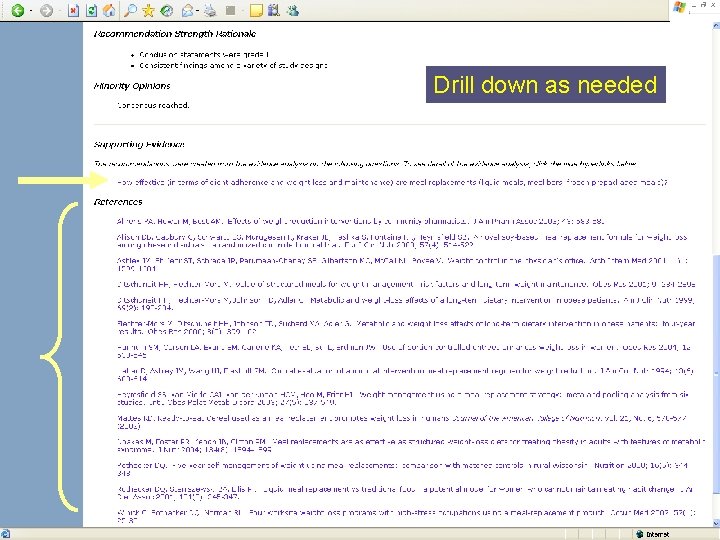This screenshot has height=540, width=720.
Task: Open Ditschuneit 'Value of structured meals' reference
Action: 406,284
